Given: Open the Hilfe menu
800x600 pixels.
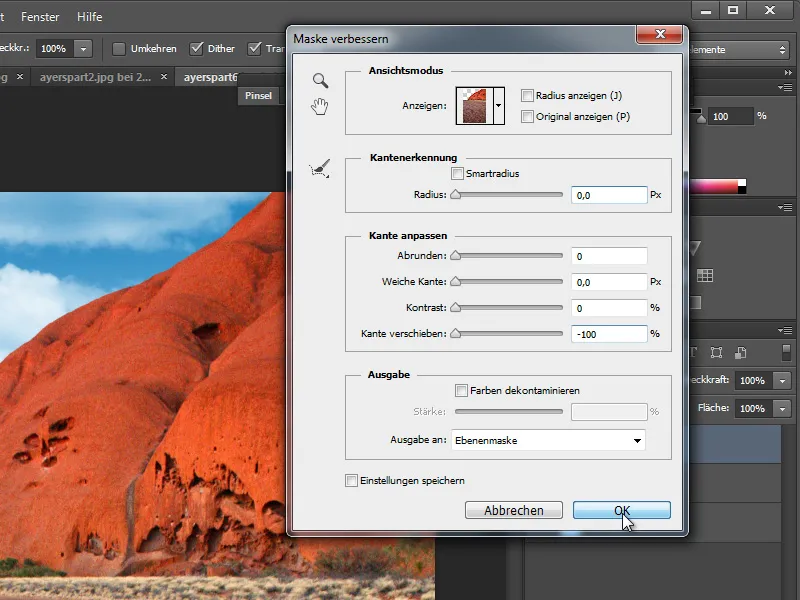Looking at the screenshot, I should pos(89,17).
